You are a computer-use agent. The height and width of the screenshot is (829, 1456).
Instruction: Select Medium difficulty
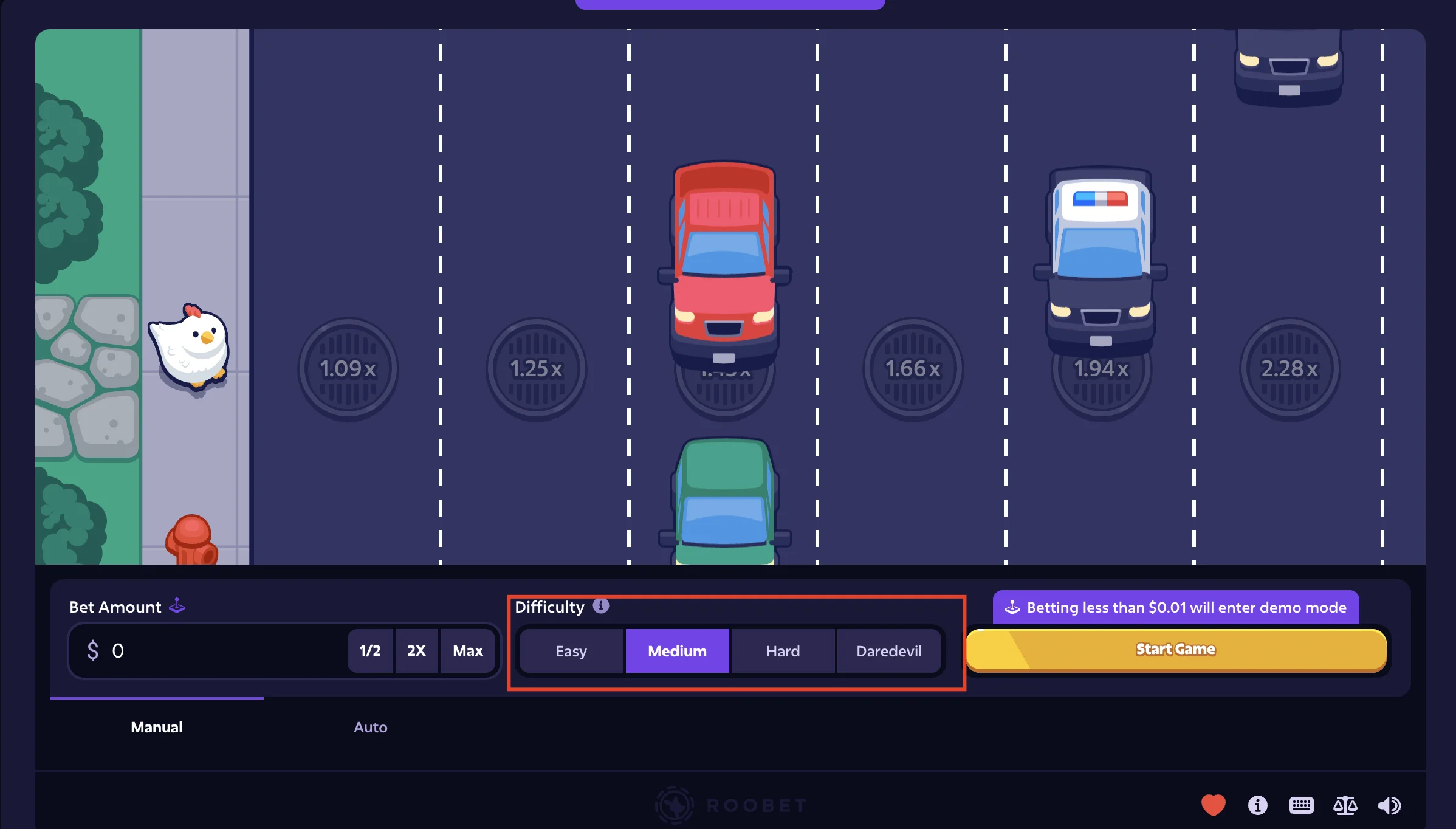tap(677, 651)
